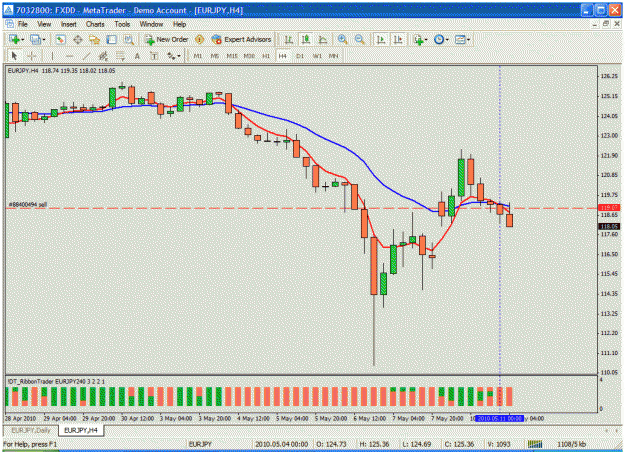
Task: Open the Tools menu
Action: click(x=122, y=24)
